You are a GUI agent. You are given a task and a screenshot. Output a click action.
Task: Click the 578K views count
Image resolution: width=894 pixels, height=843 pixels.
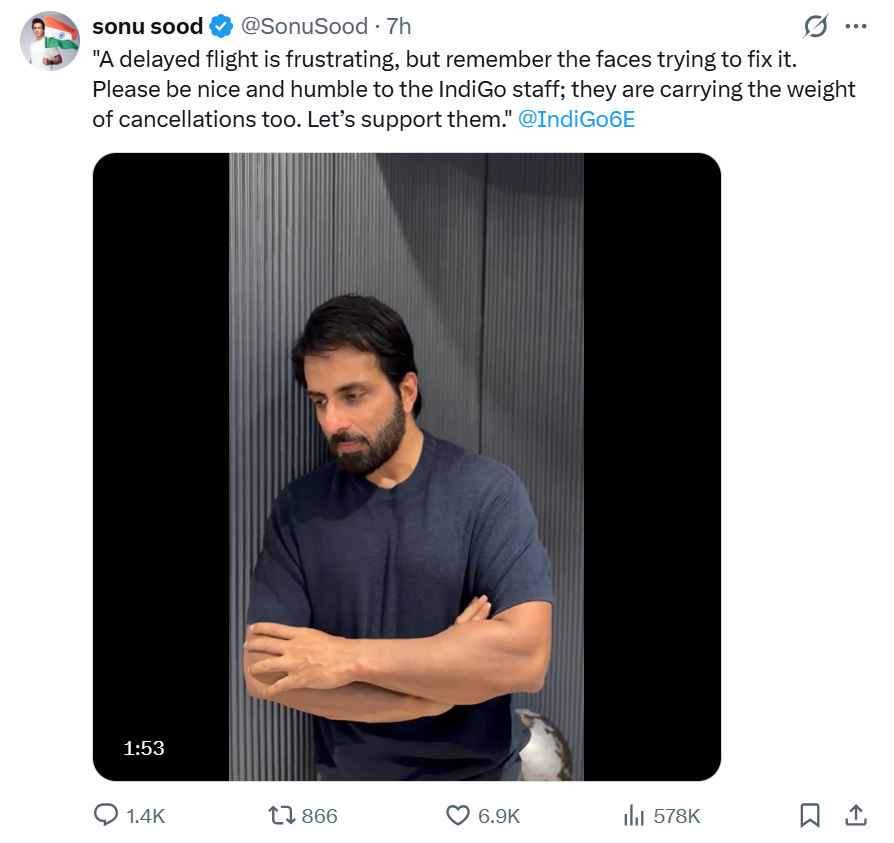[x=677, y=816]
